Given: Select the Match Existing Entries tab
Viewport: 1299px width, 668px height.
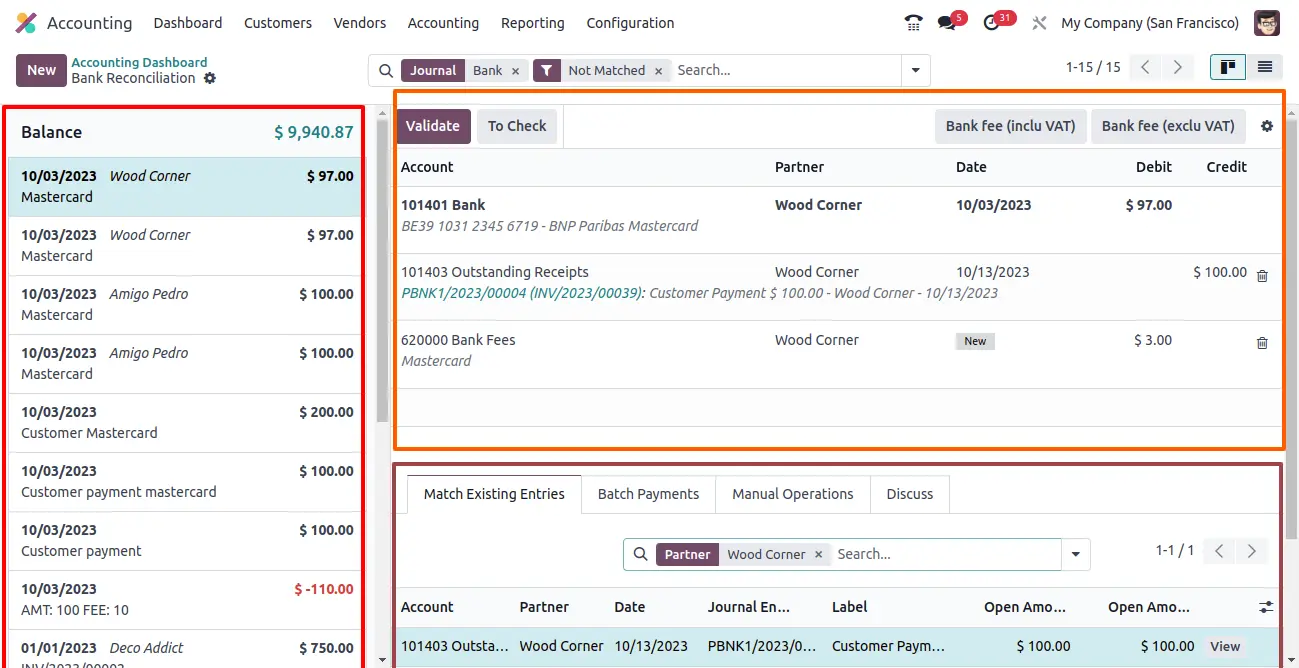Looking at the screenshot, I should tap(494, 494).
